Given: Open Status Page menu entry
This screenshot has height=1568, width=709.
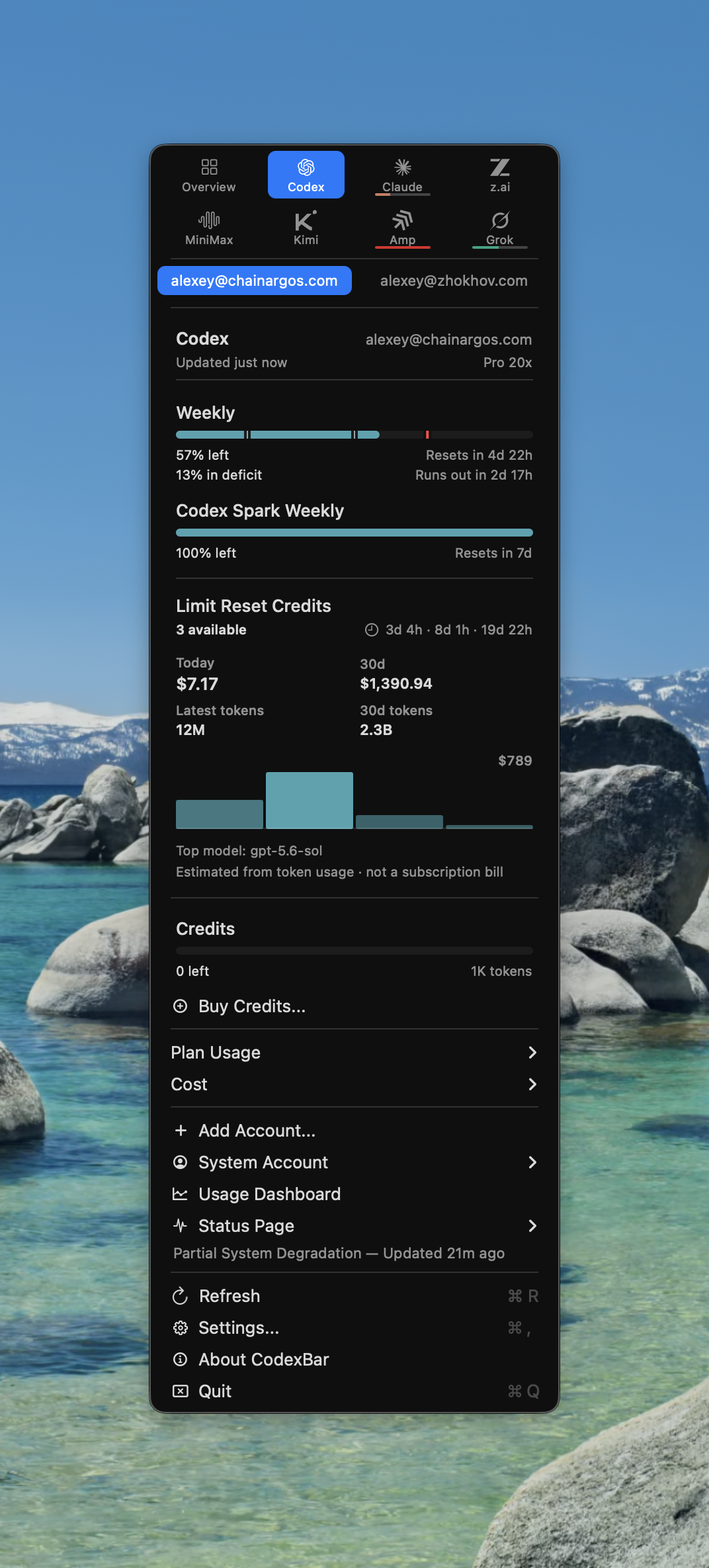Looking at the screenshot, I should pyautogui.click(x=354, y=1226).
